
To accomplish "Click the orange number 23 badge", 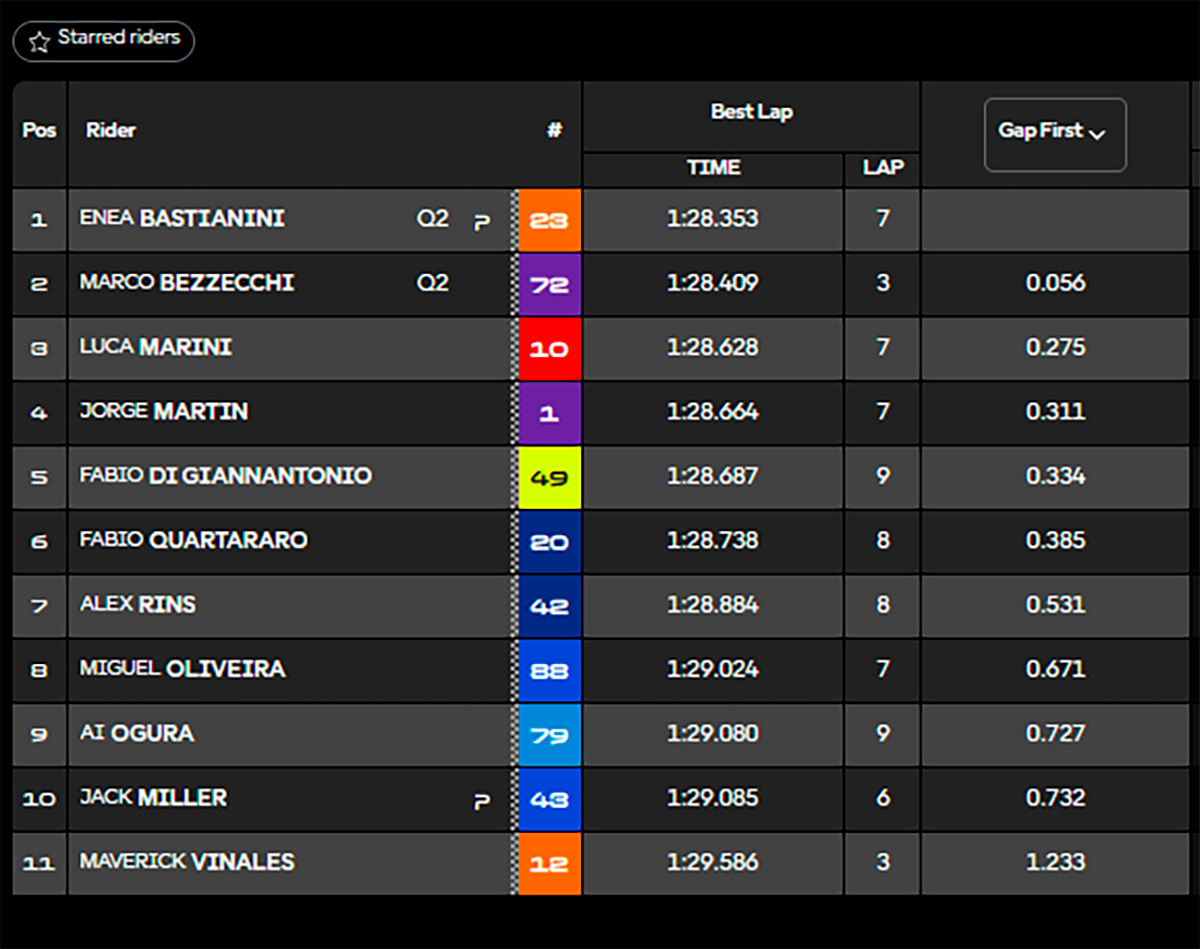I will [549, 219].
